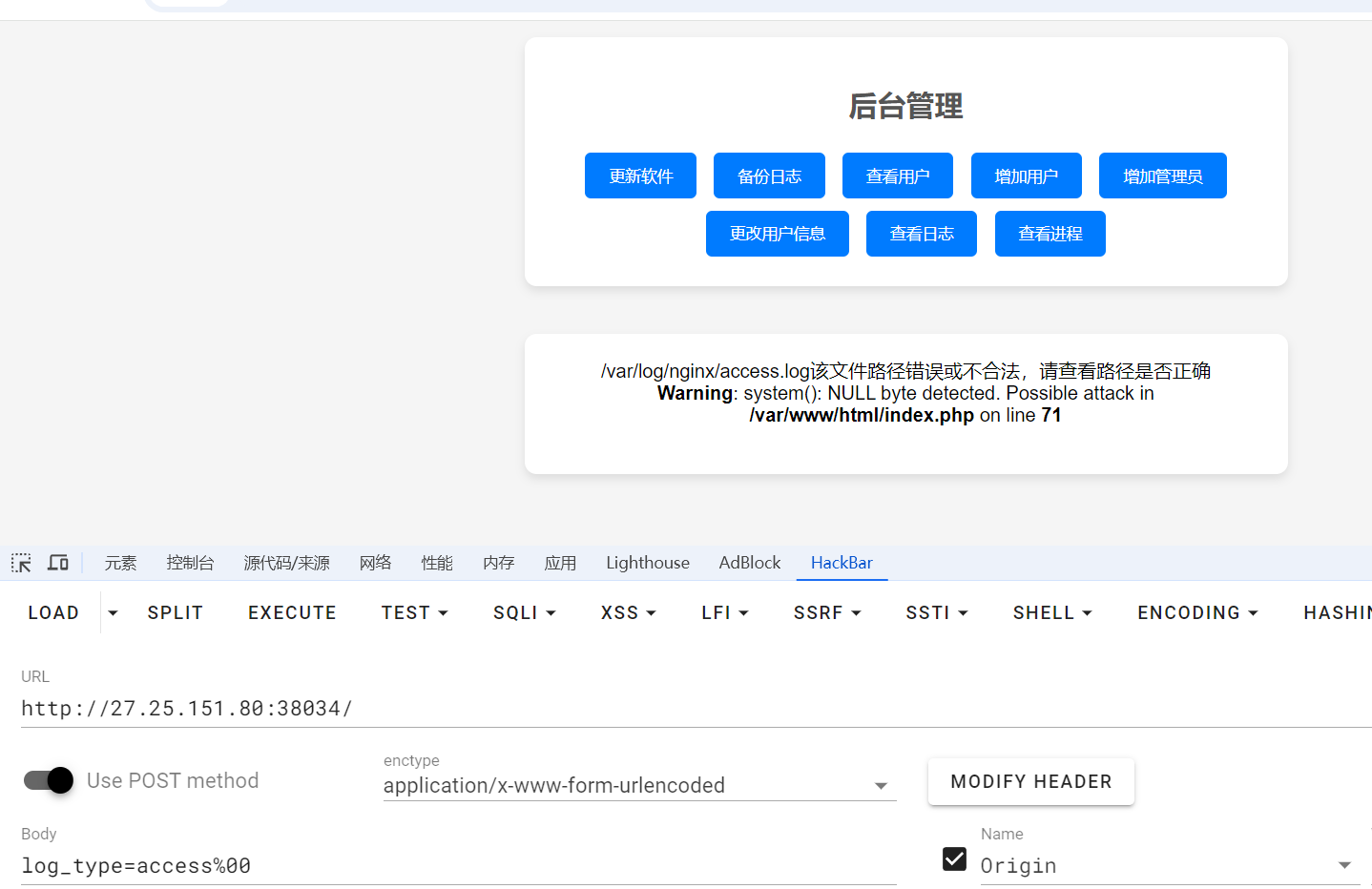Click the inspect element picker icon
The width and height of the screenshot is (1372, 889).
coord(21,563)
